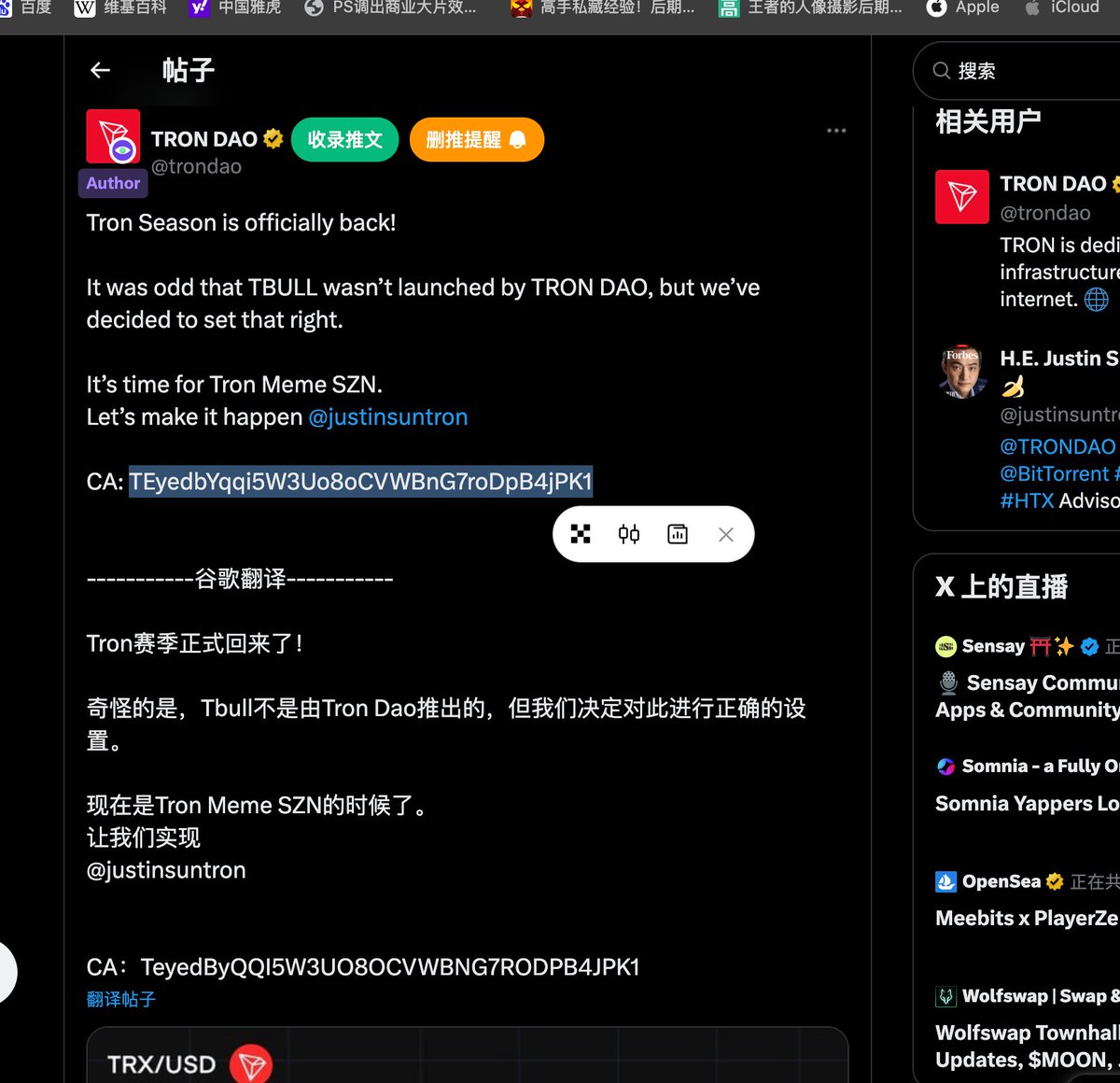
Task: Close the contract address popup toolbar
Action: 726,535
